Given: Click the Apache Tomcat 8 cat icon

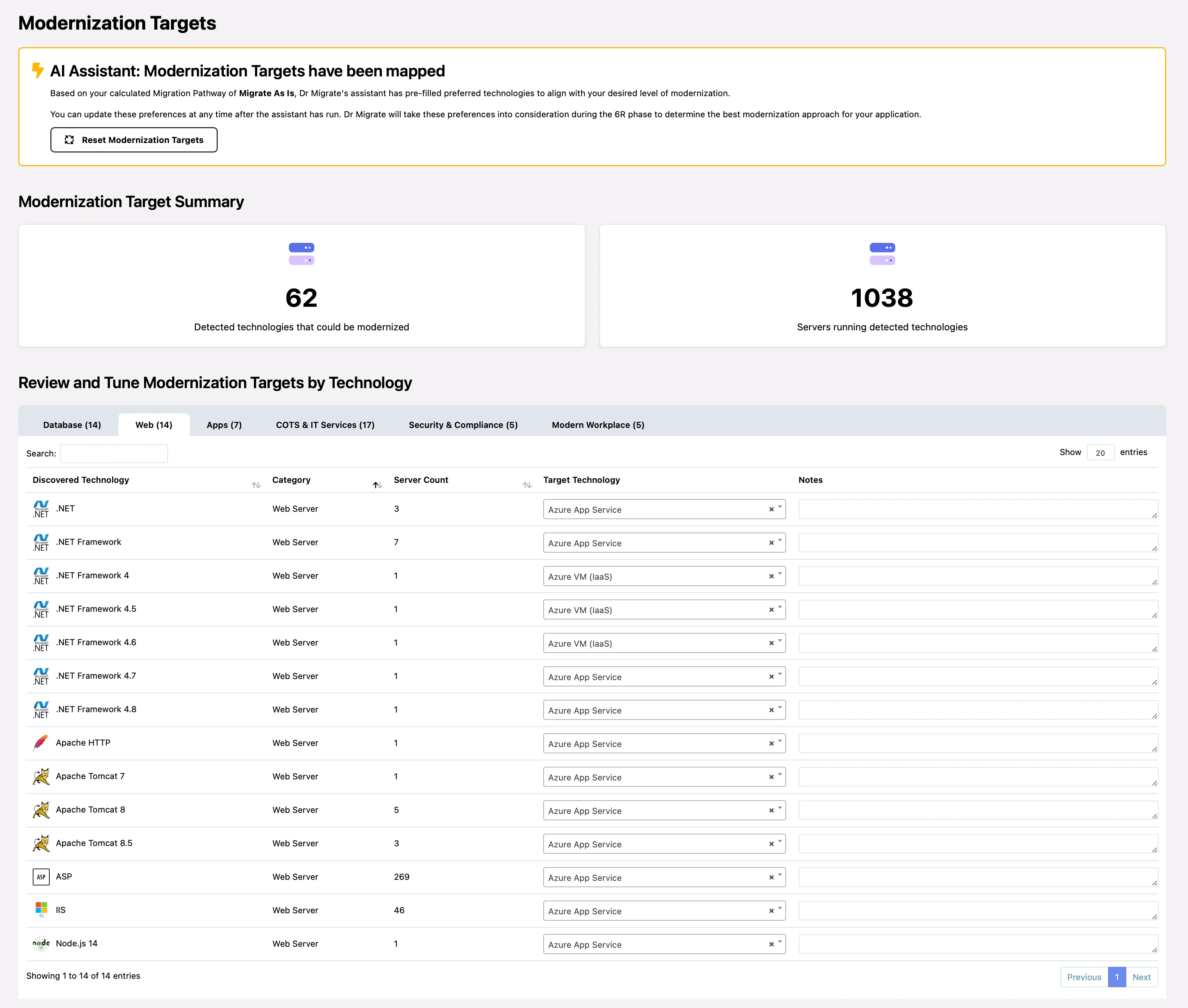Looking at the screenshot, I should point(41,810).
